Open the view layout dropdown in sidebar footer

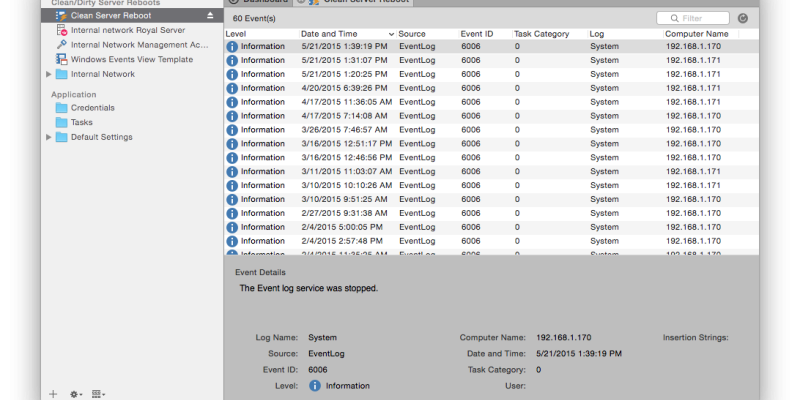pyautogui.click(x=99, y=394)
